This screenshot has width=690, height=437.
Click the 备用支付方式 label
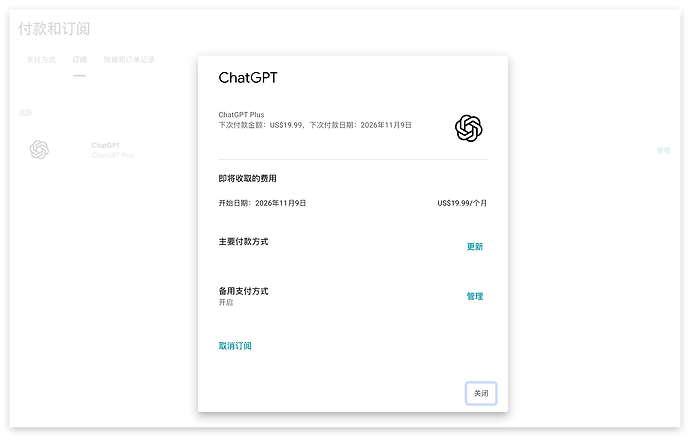click(243, 291)
